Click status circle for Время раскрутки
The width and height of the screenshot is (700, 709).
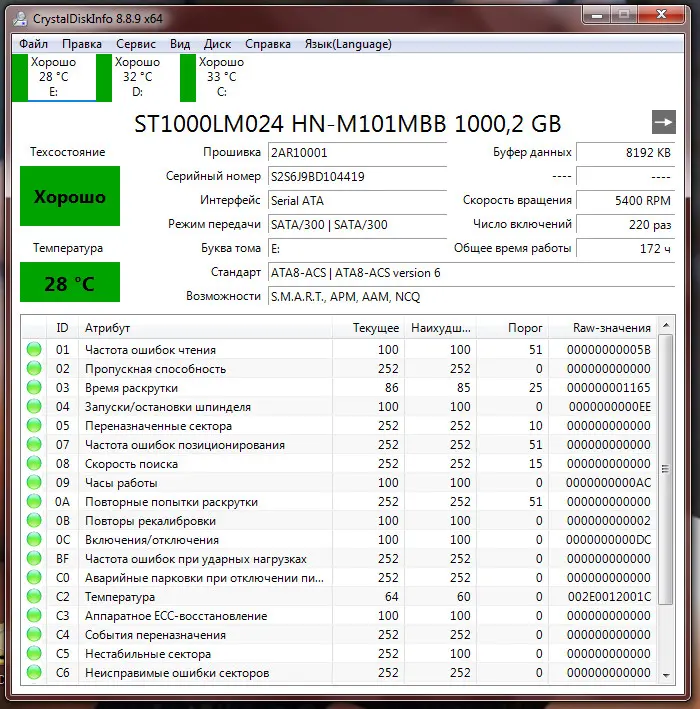point(34,388)
